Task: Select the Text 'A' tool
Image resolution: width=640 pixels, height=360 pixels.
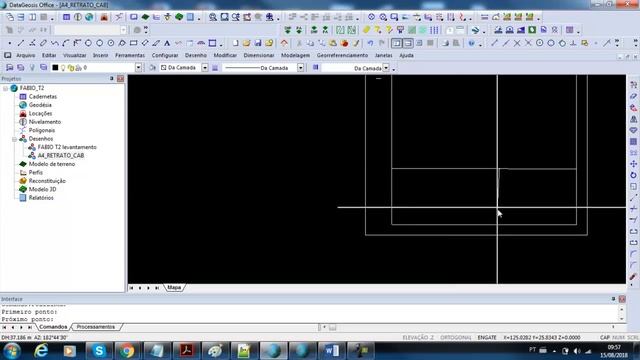Action: (167, 43)
